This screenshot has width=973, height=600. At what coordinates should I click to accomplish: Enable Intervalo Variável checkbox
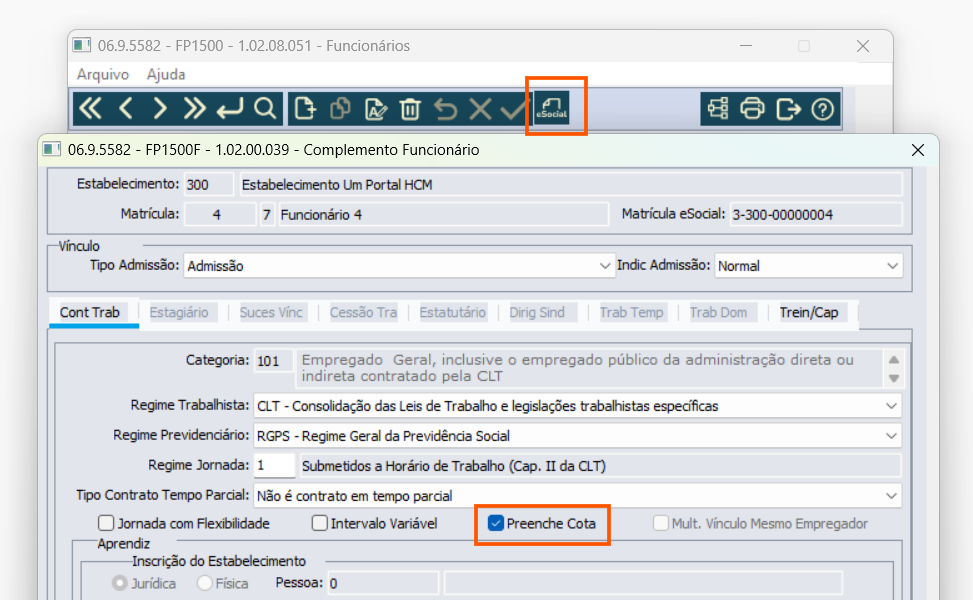320,523
